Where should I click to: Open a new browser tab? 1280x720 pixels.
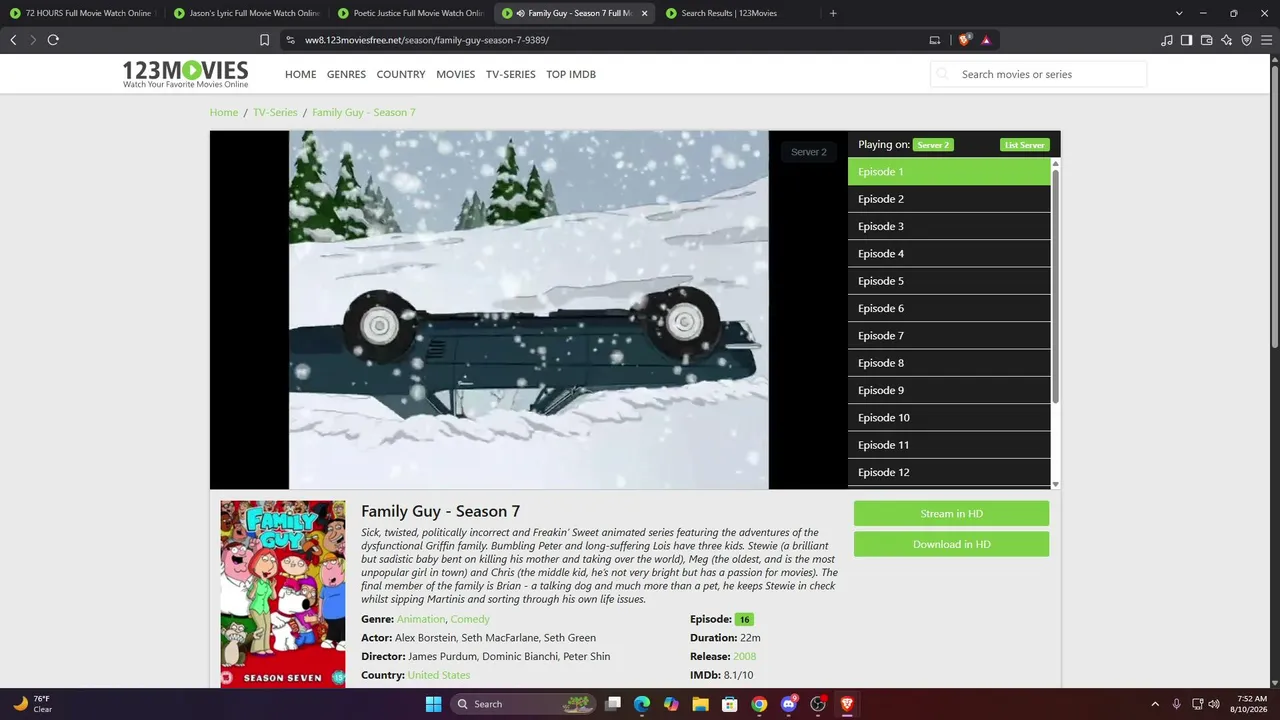point(833,13)
